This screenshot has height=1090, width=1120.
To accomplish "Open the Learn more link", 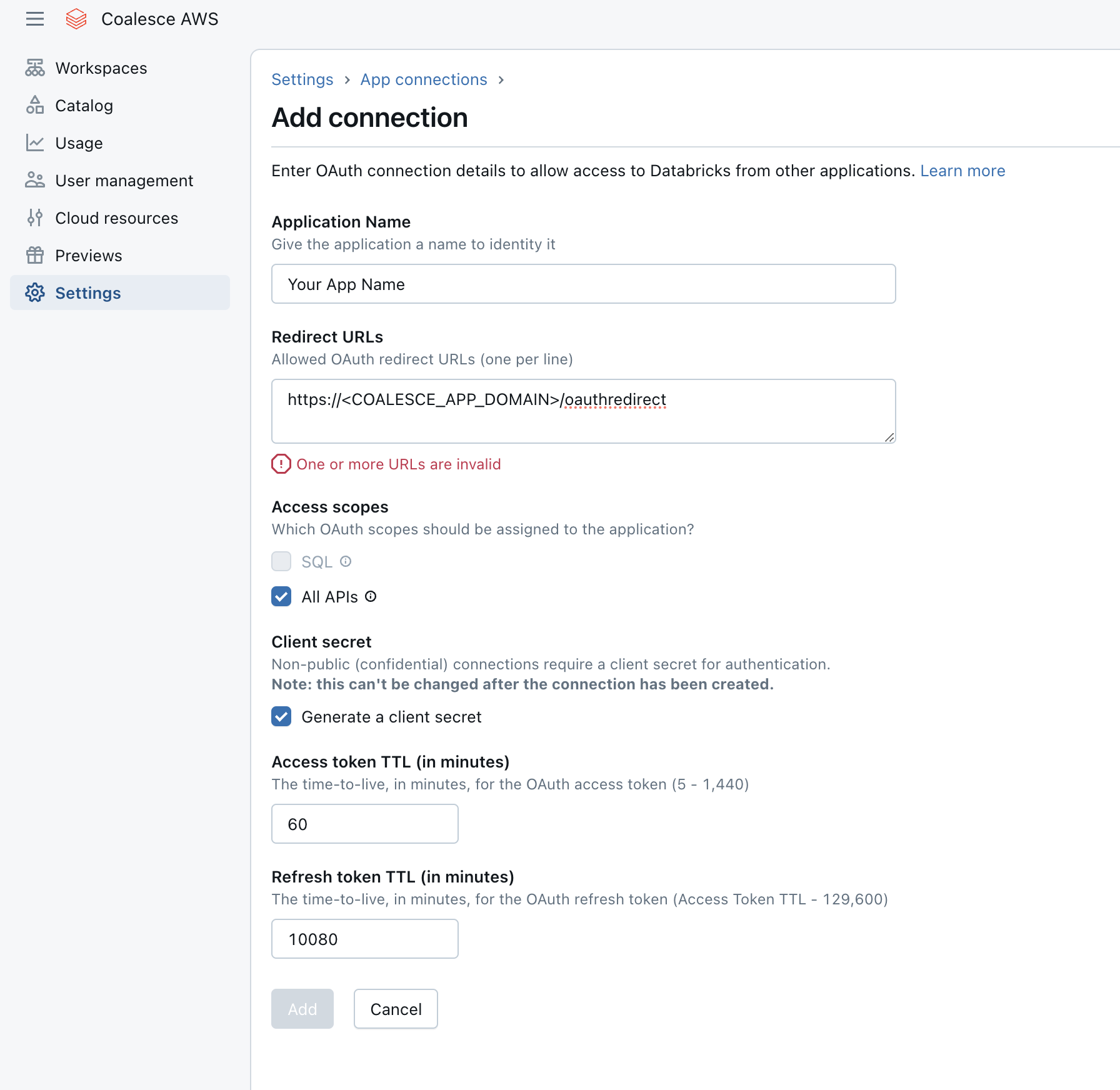I will coord(962,171).
